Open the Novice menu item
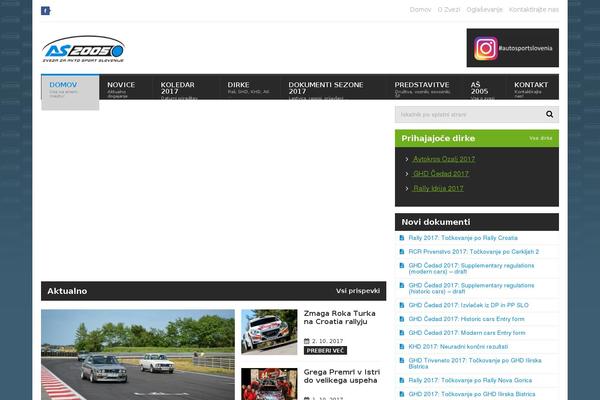600x400 pixels. [126, 87]
